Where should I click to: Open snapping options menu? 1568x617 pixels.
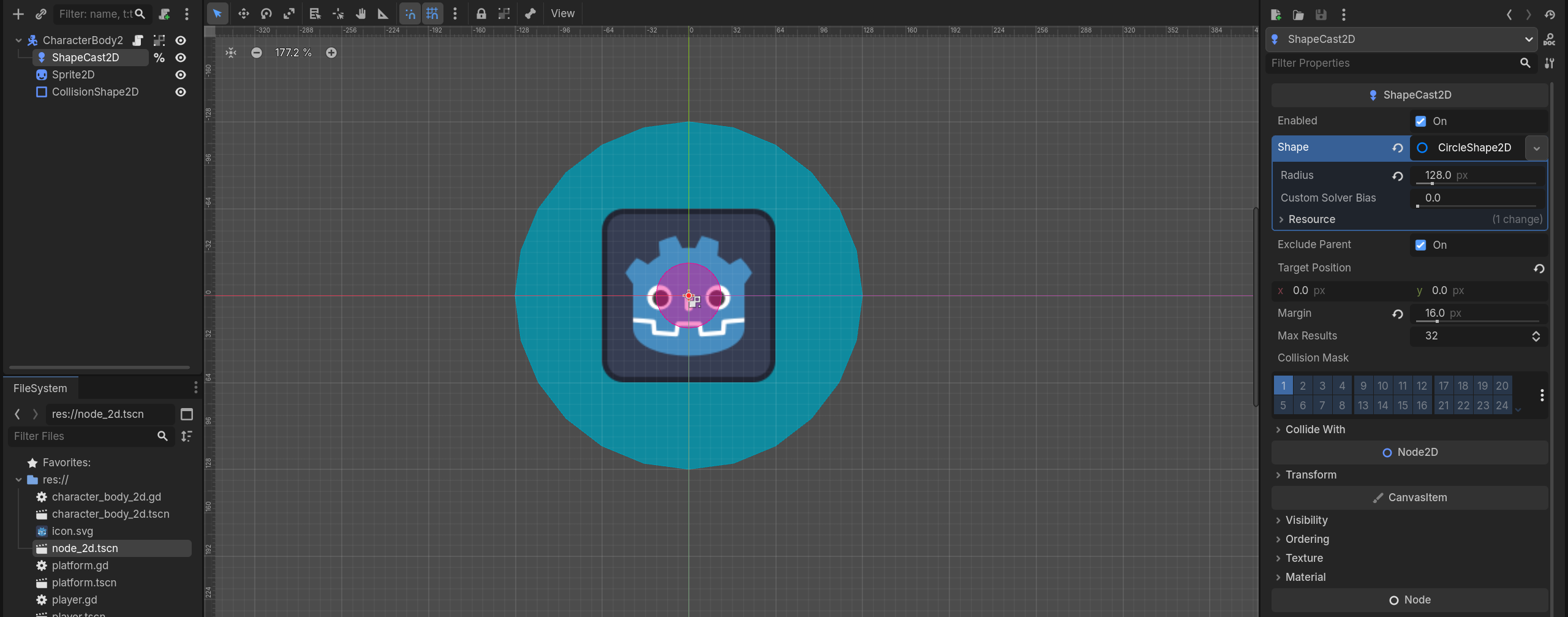(x=455, y=13)
